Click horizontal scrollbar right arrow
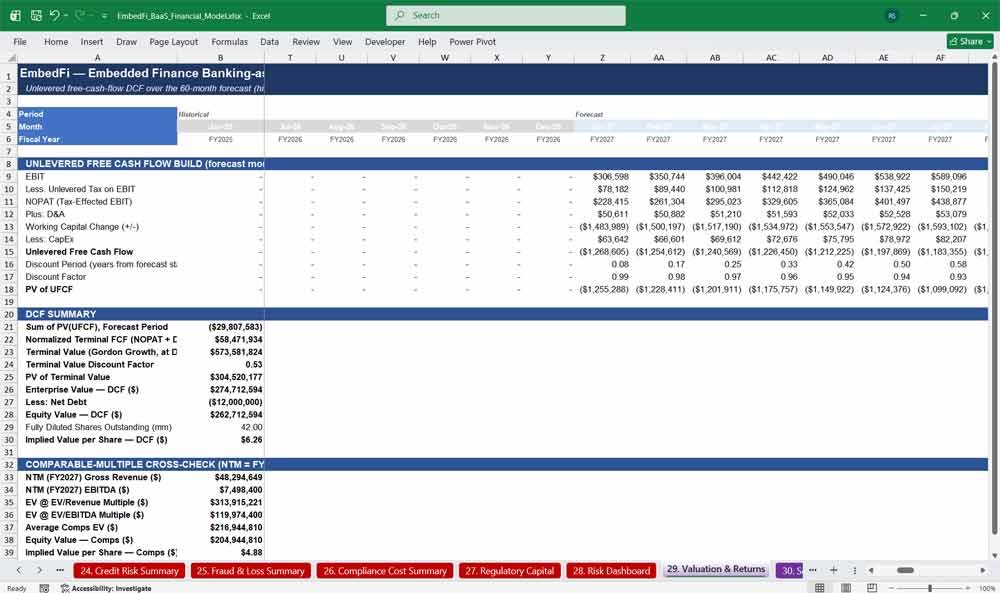 983,570
